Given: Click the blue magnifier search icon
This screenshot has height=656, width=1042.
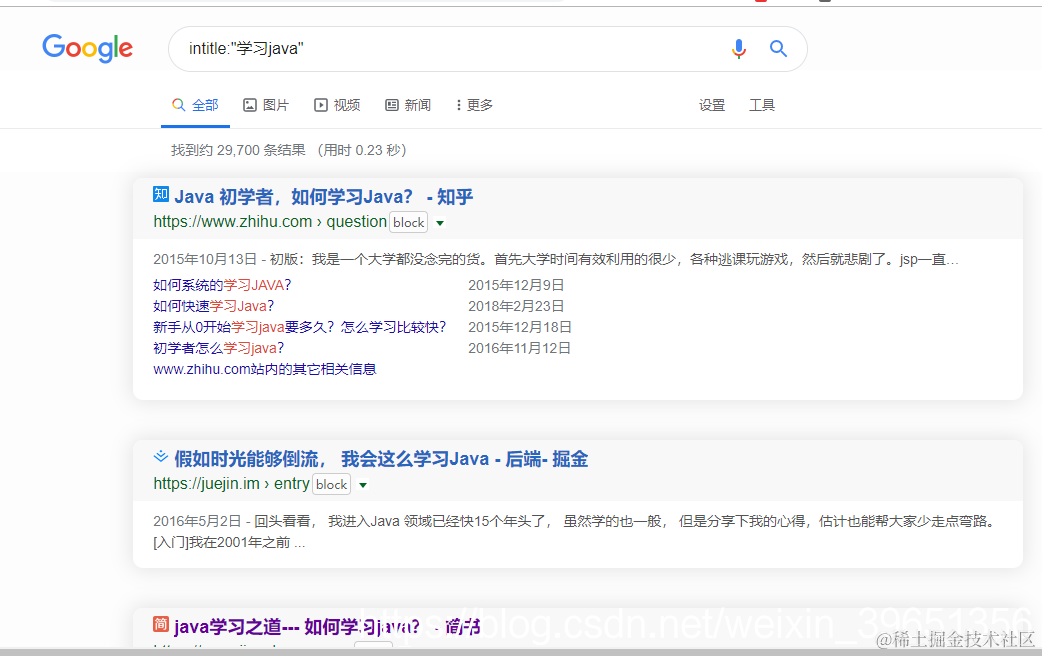Looking at the screenshot, I should pos(779,48).
